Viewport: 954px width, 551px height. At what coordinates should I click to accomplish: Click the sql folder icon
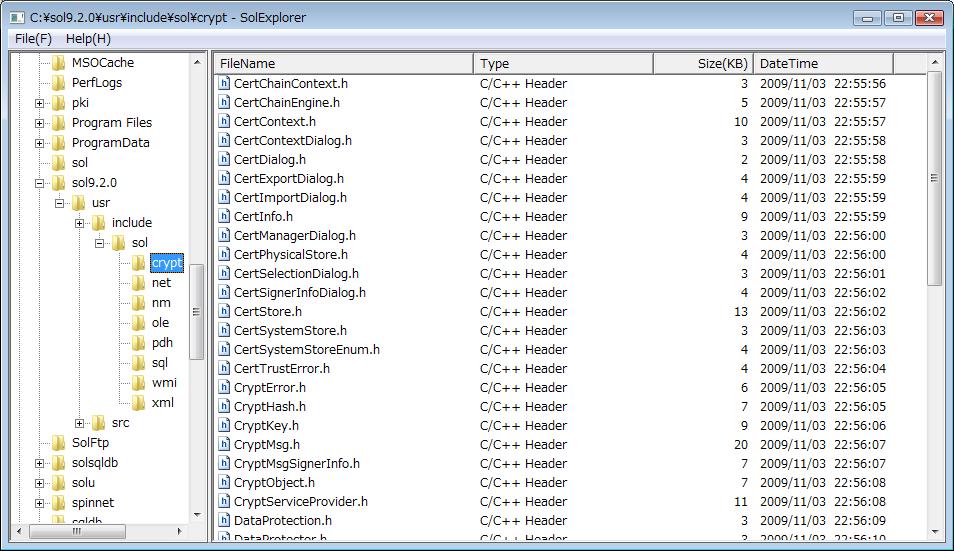coord(139,362)
